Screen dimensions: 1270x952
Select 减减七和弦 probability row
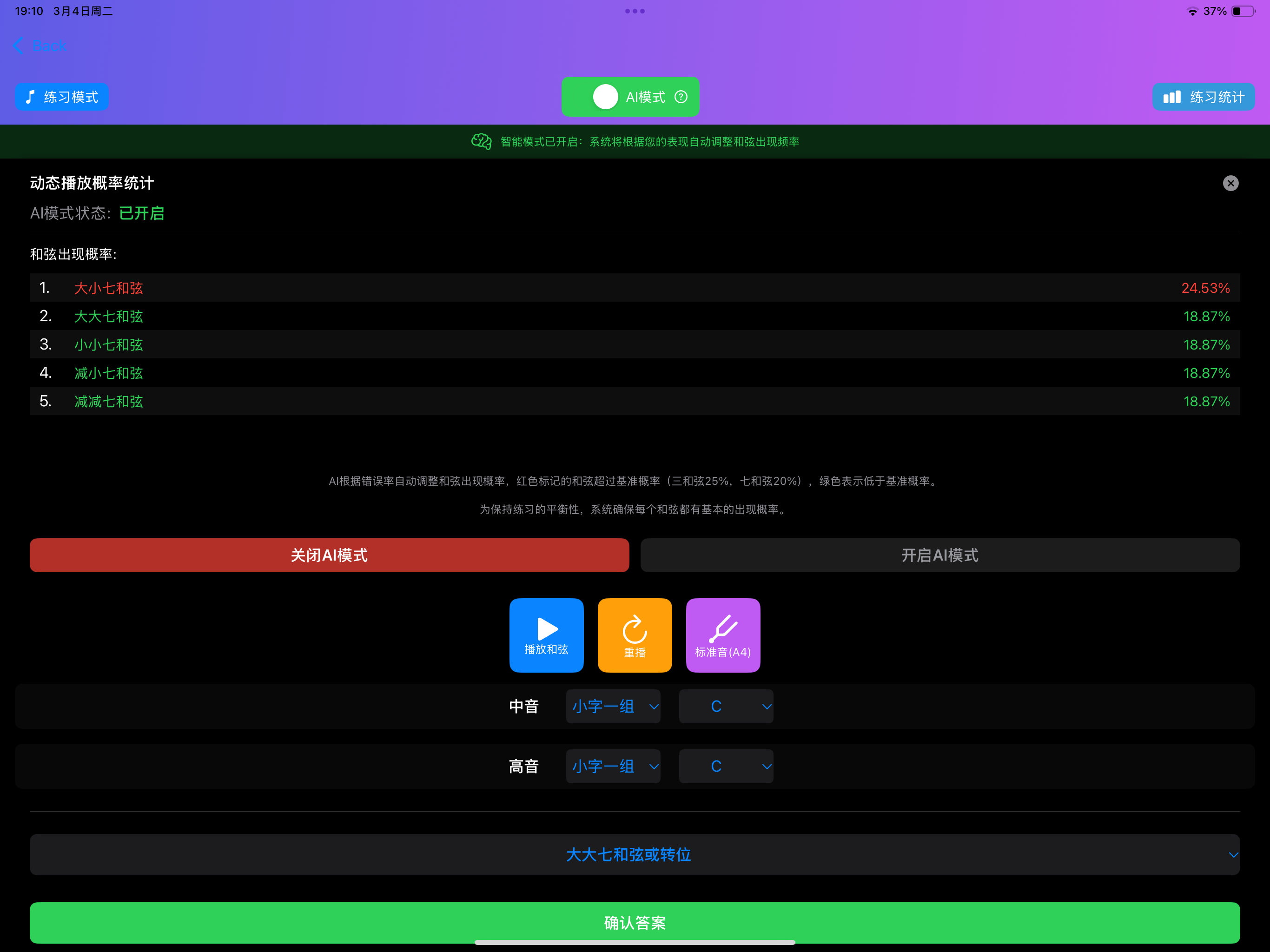point(635,401)
